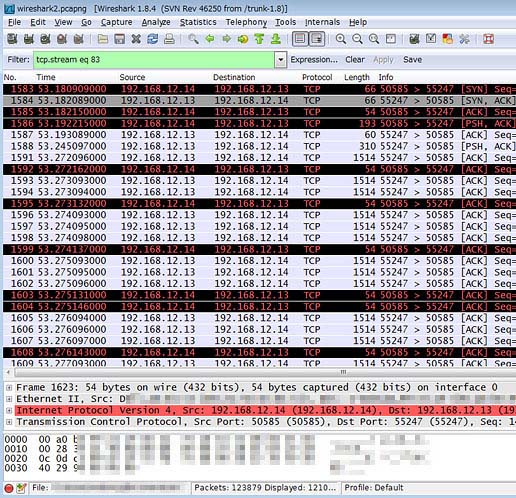Image resolution: width=516 pixels, height=498 pixels.
Task: Zoom in on packet text
Action: [x=341, y=39]
